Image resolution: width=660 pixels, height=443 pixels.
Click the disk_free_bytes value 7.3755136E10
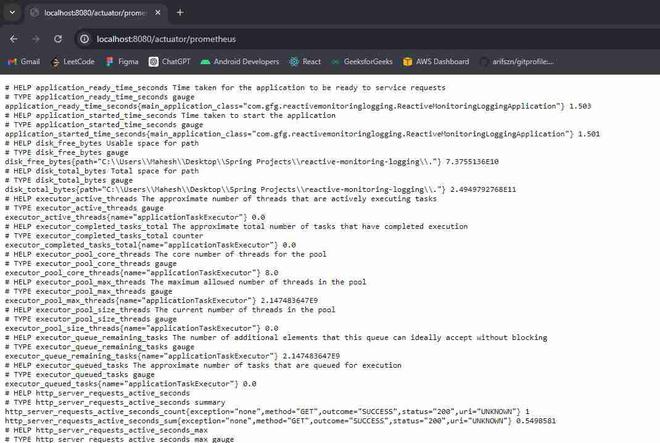click(x=472, y=162)
